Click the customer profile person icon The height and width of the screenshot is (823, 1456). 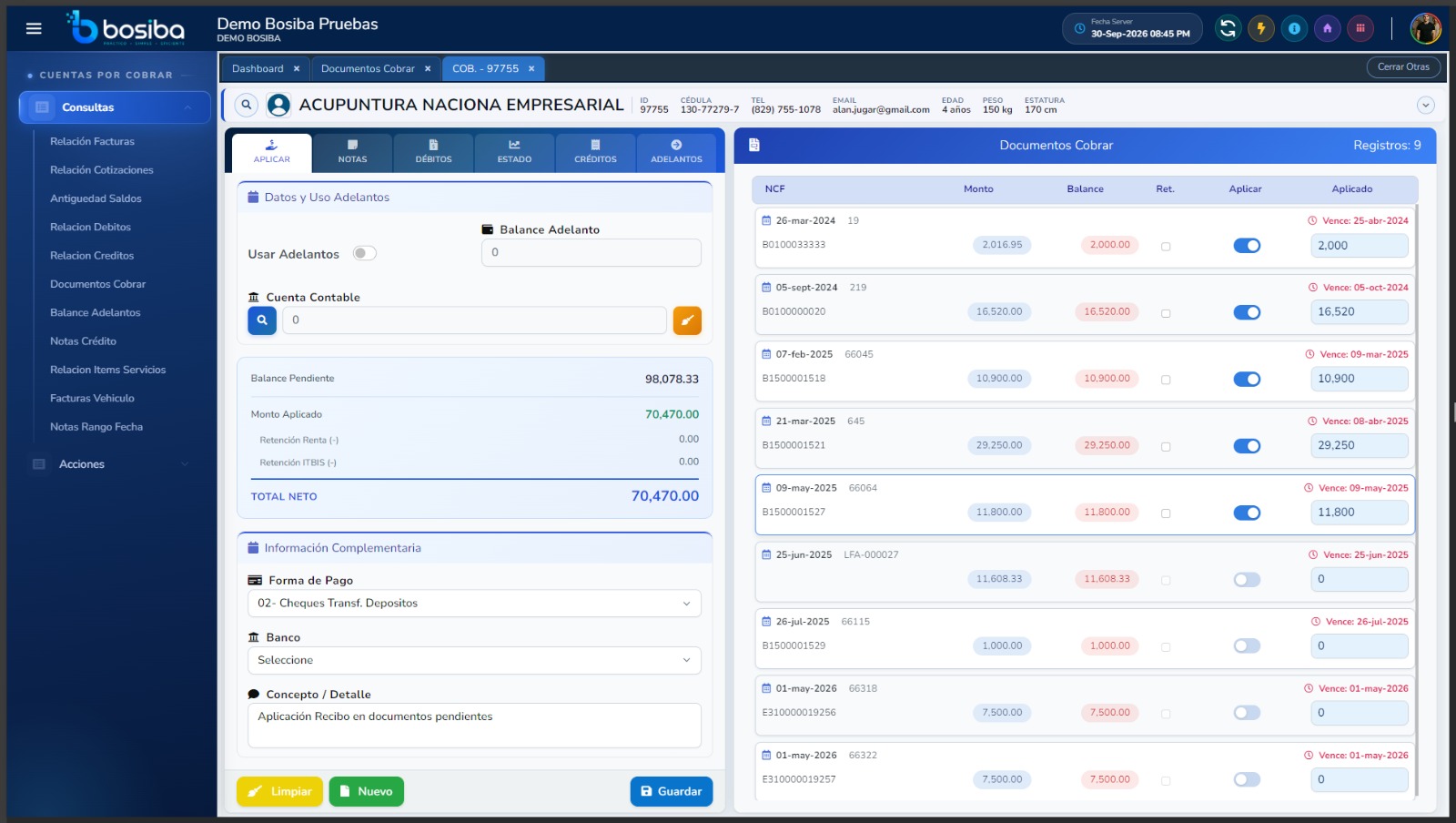click(278, 106)
